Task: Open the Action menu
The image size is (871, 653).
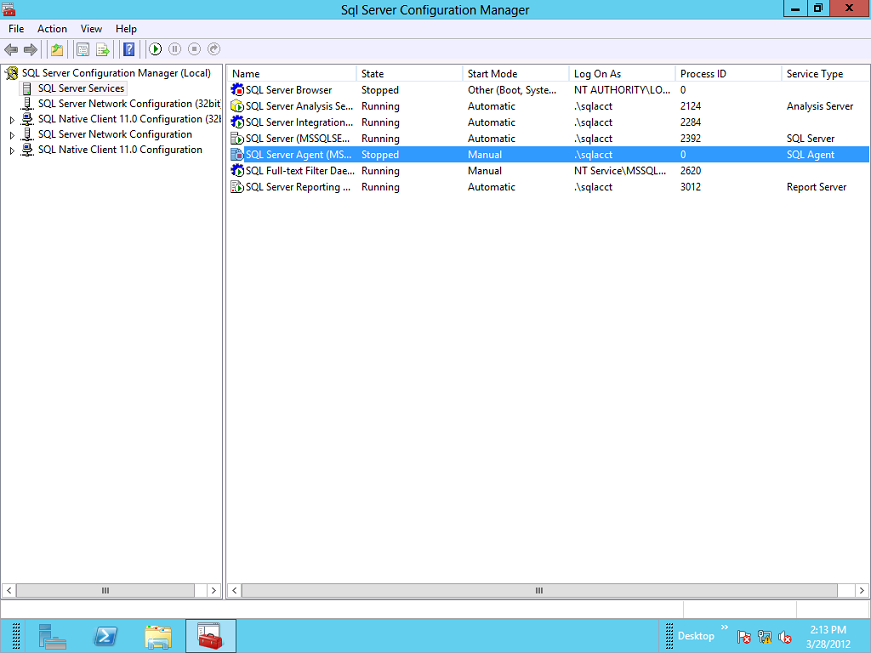Action: click(x=52, y=29)
